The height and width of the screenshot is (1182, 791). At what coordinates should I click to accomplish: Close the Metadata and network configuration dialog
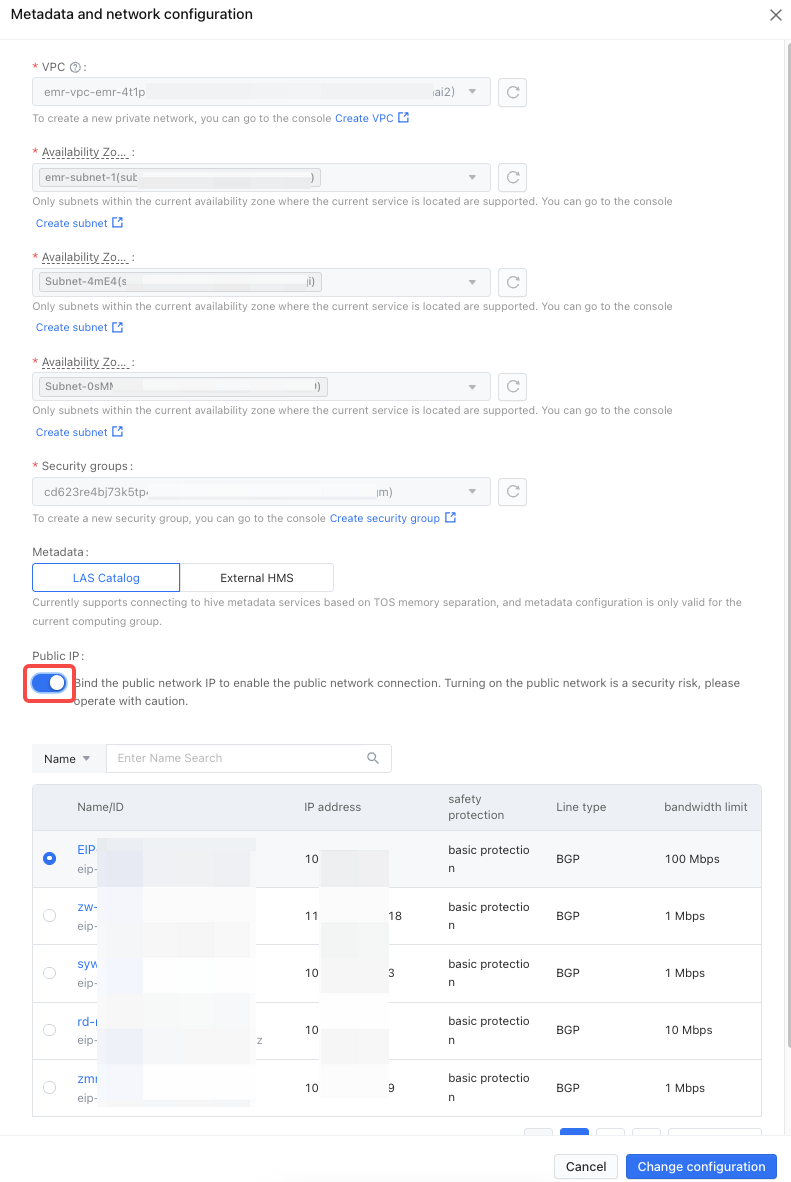point(775,15)
